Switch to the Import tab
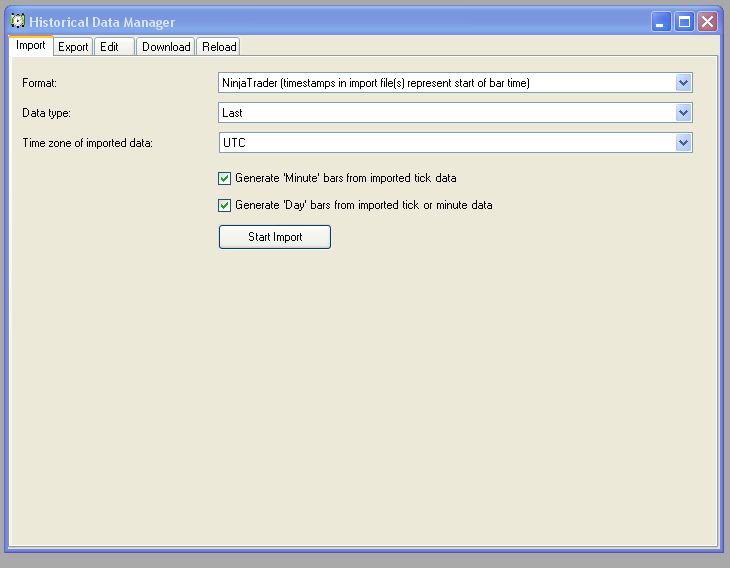The width and height of the screenshot is (730, 568). (31, 46)
